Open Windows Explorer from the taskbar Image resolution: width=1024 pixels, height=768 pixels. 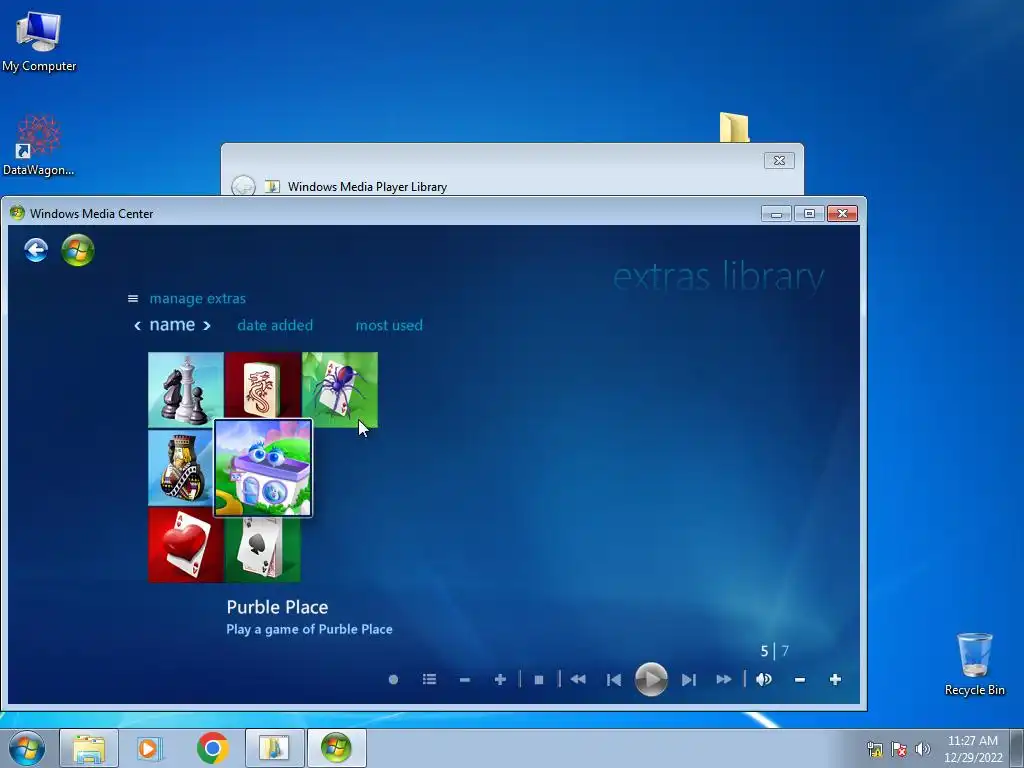(x=89, y=748)
